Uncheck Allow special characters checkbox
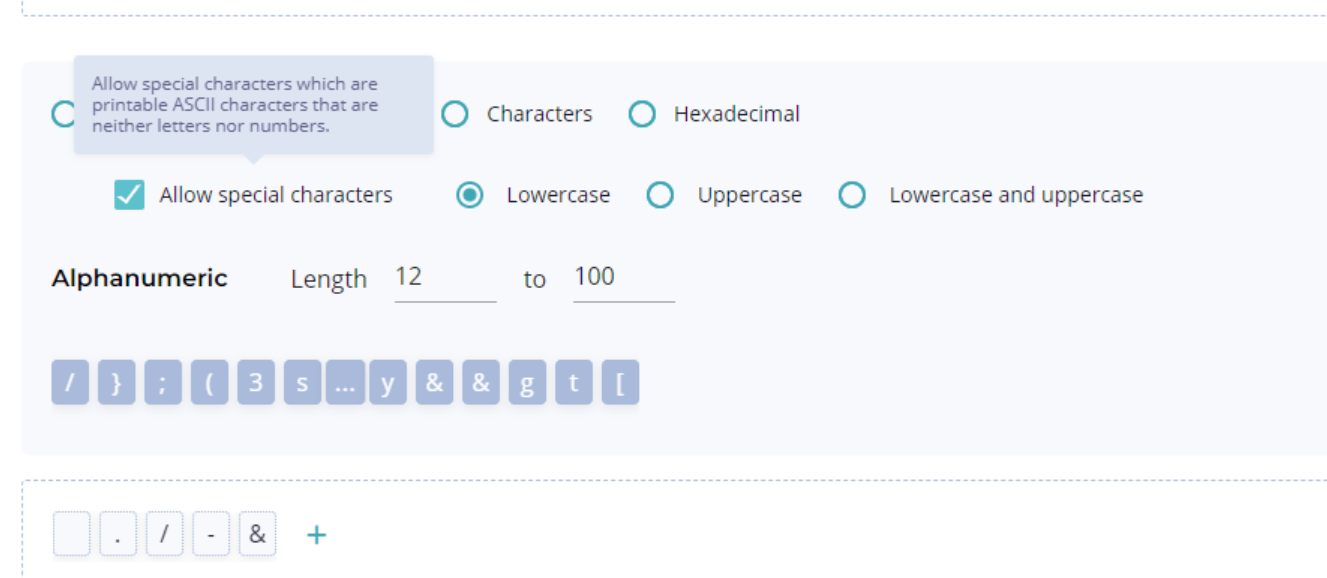Screen dimensions: 1327x578 (x=129, y=195)
